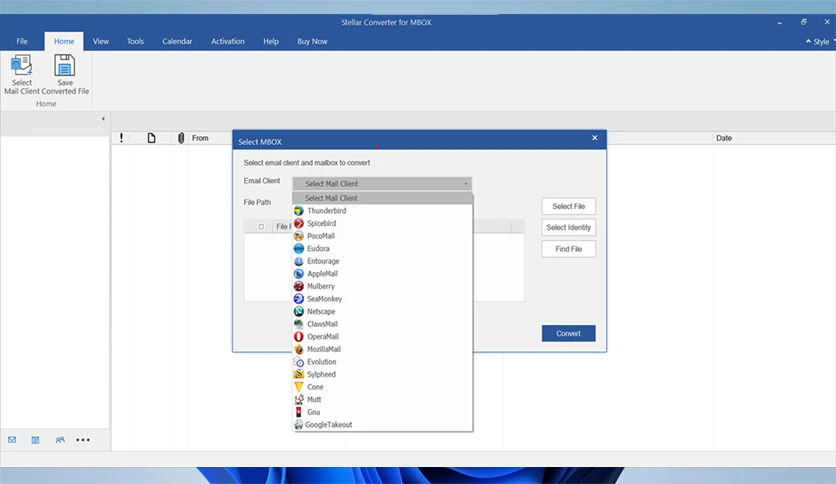Screen dimensions: 836x484
Task: Pick Netscape in the dropdown list
Action: pos(382,311)
